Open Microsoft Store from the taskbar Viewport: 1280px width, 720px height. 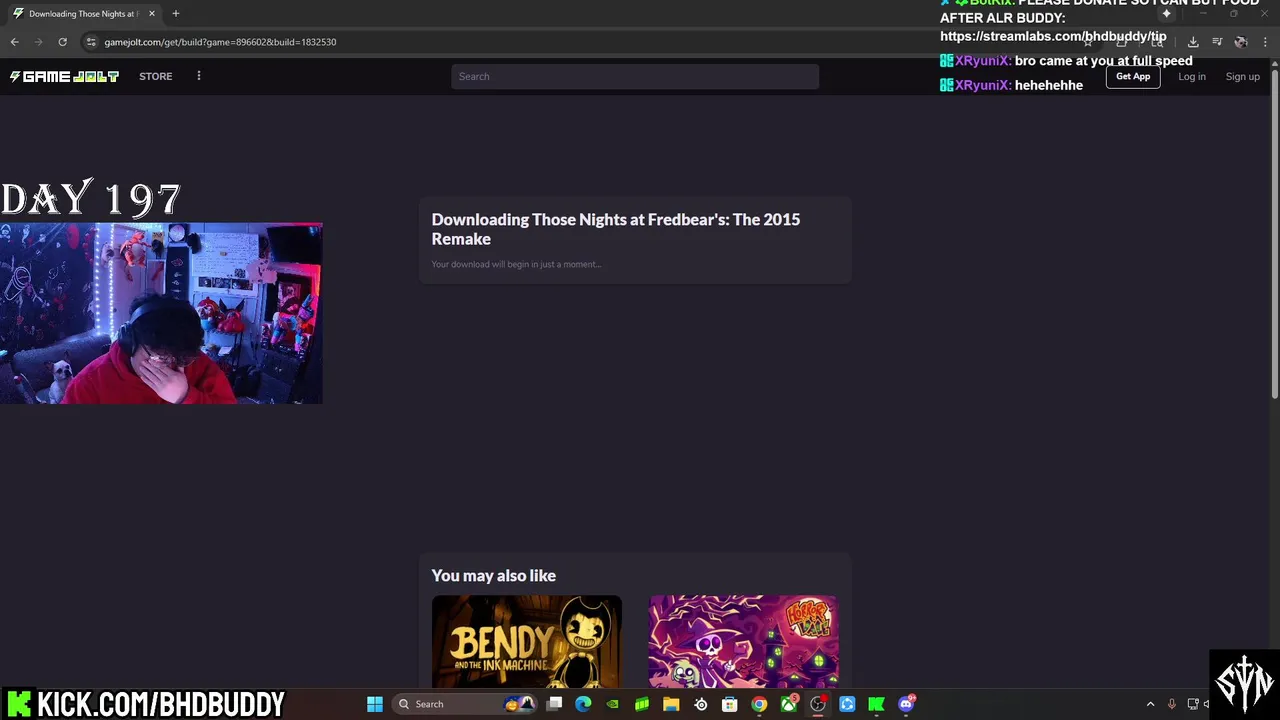(730, 704)
